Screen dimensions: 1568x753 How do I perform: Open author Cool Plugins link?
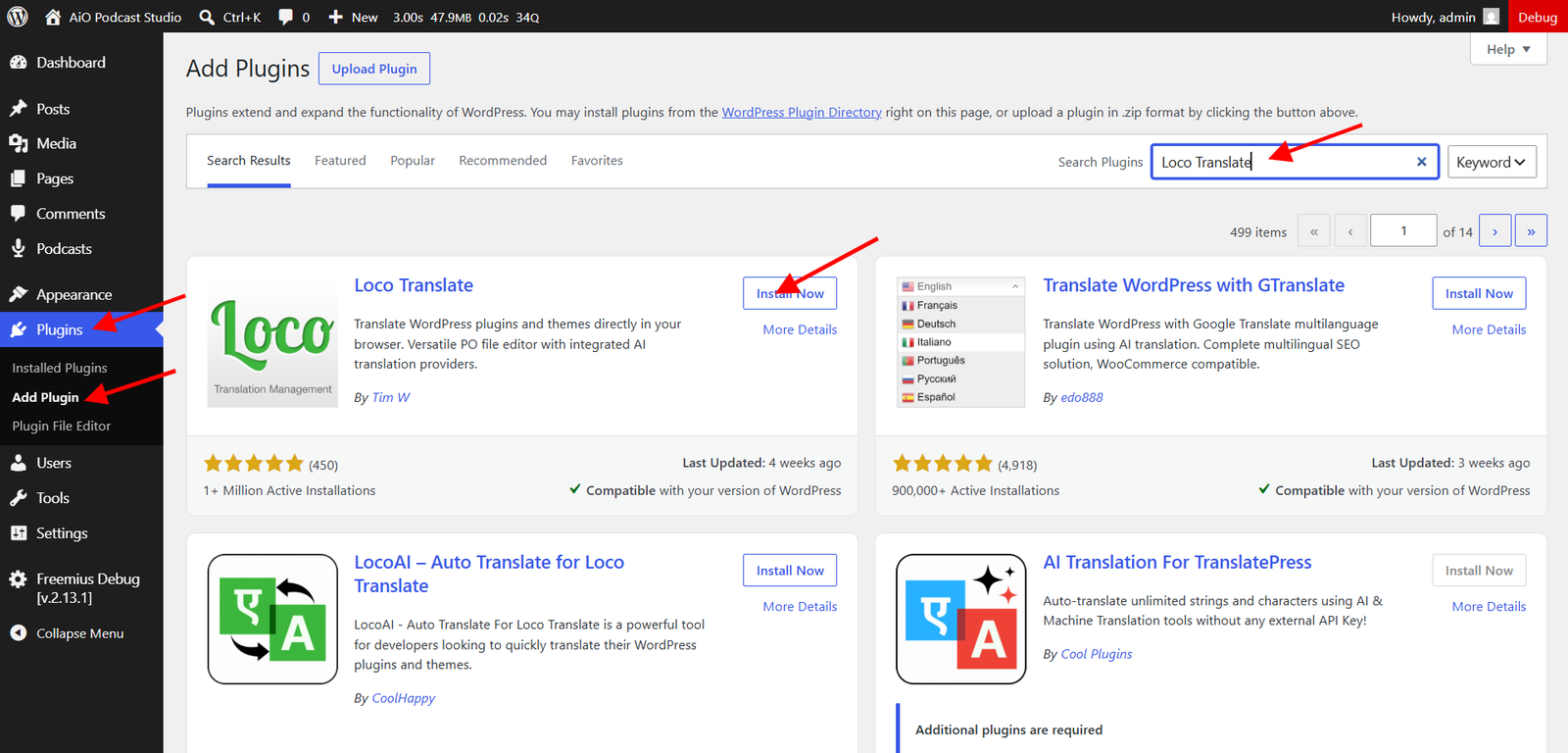click(x=1097, y=654)
